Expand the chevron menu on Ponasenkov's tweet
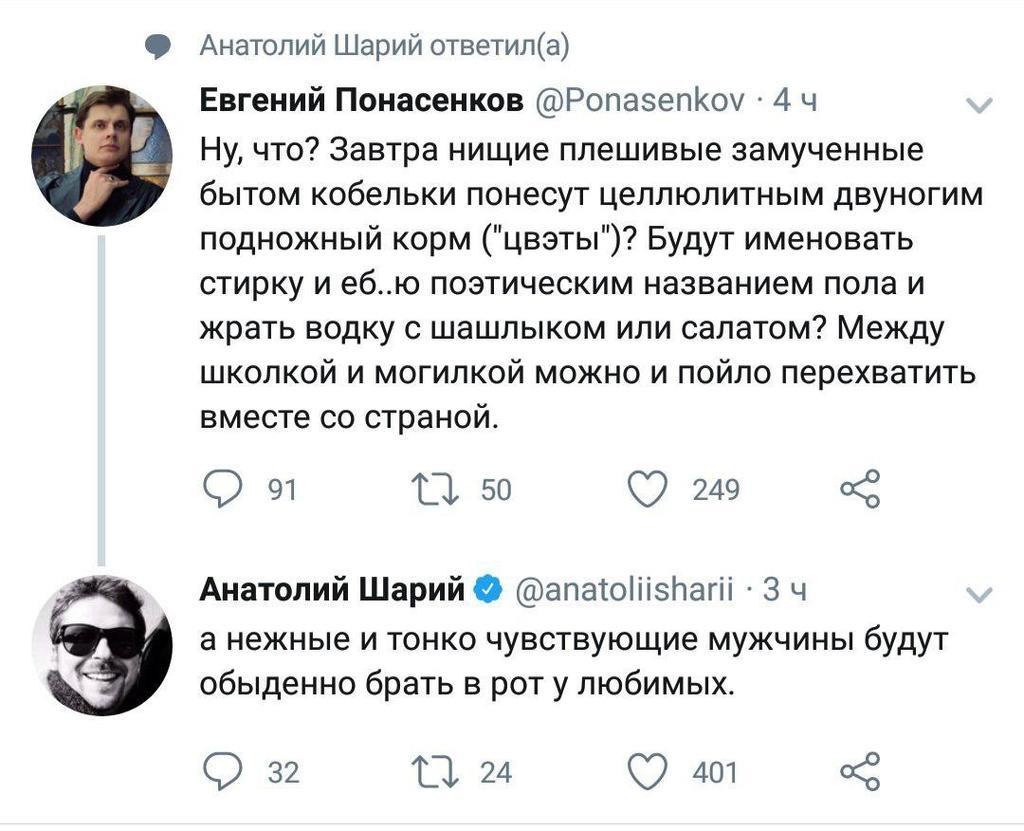The height and width of the screenshot is (831, 1024). (981, 104)
